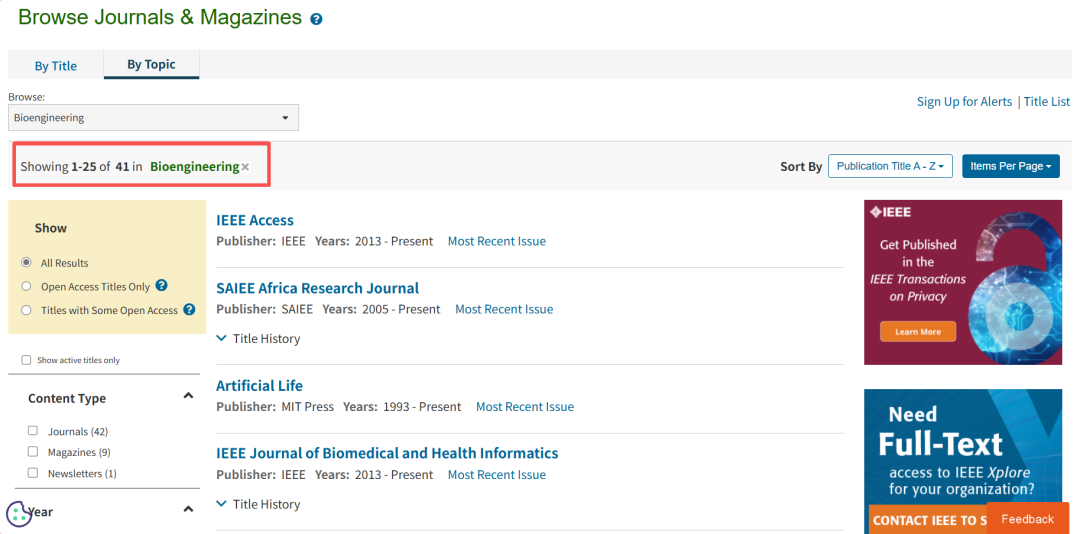Check the Journals content type box

pos(33,431)
